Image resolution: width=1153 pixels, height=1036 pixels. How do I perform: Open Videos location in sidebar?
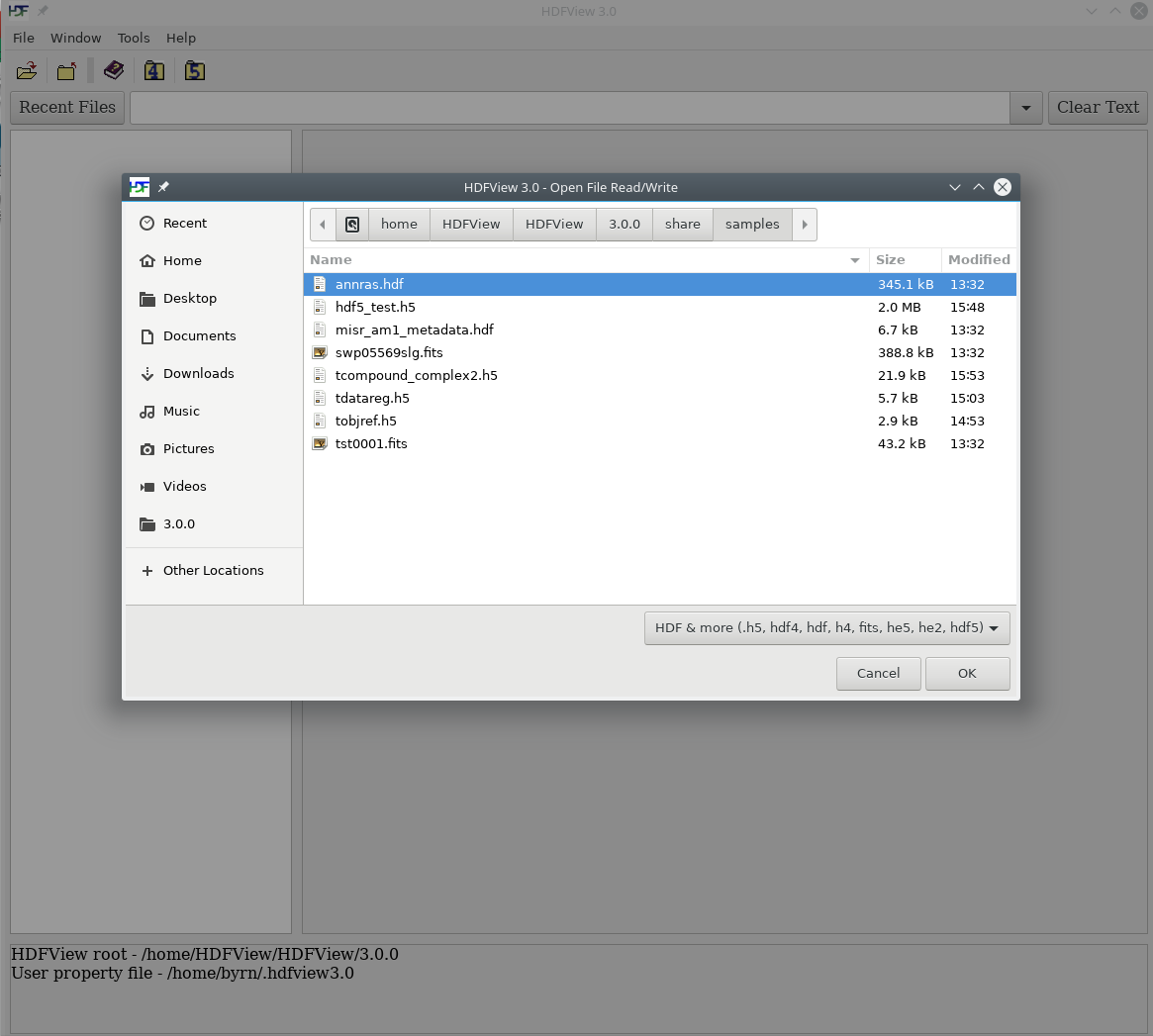click(x=214, y=486)
